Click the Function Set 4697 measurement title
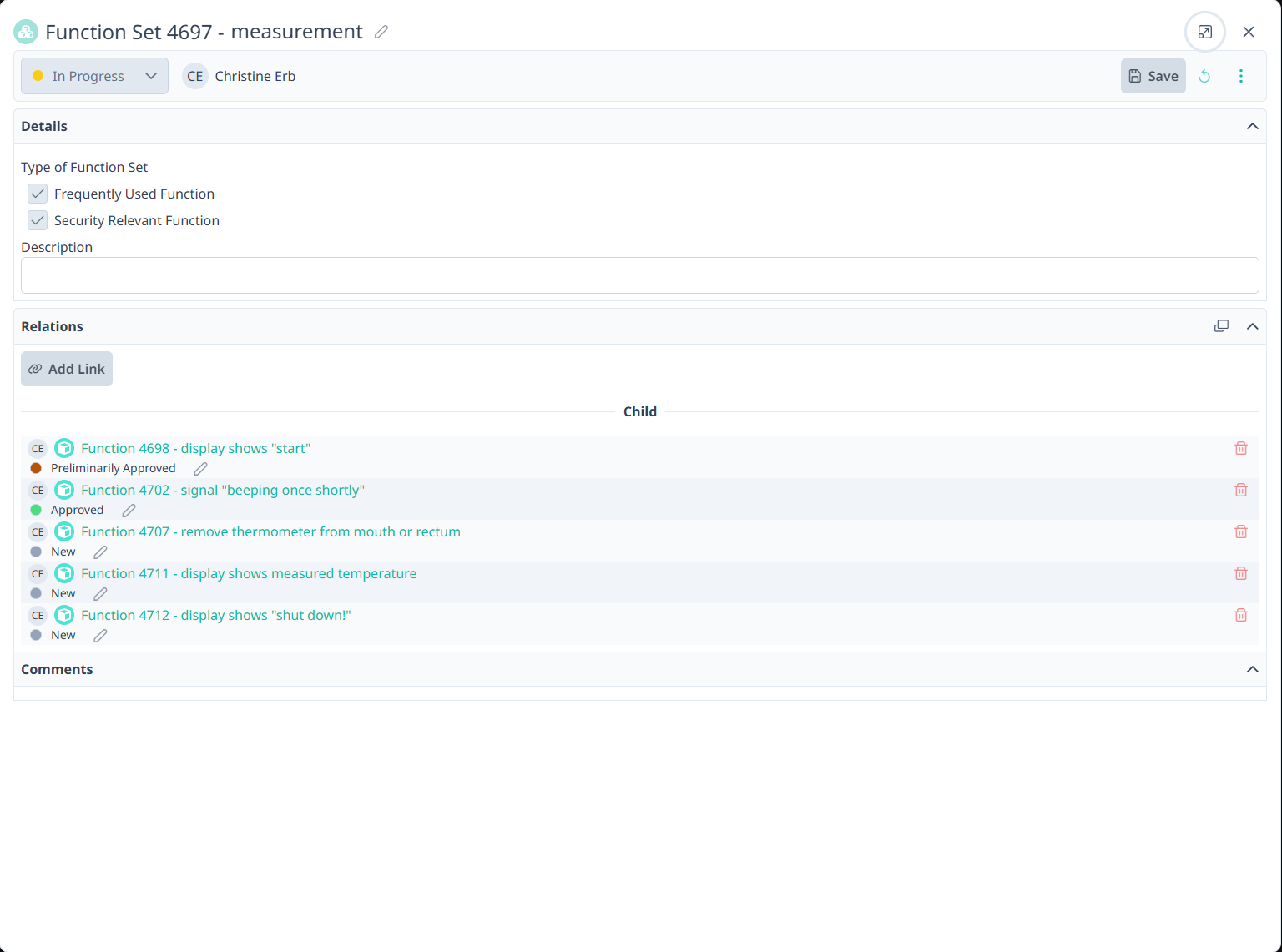 click(x=204, y=32)
